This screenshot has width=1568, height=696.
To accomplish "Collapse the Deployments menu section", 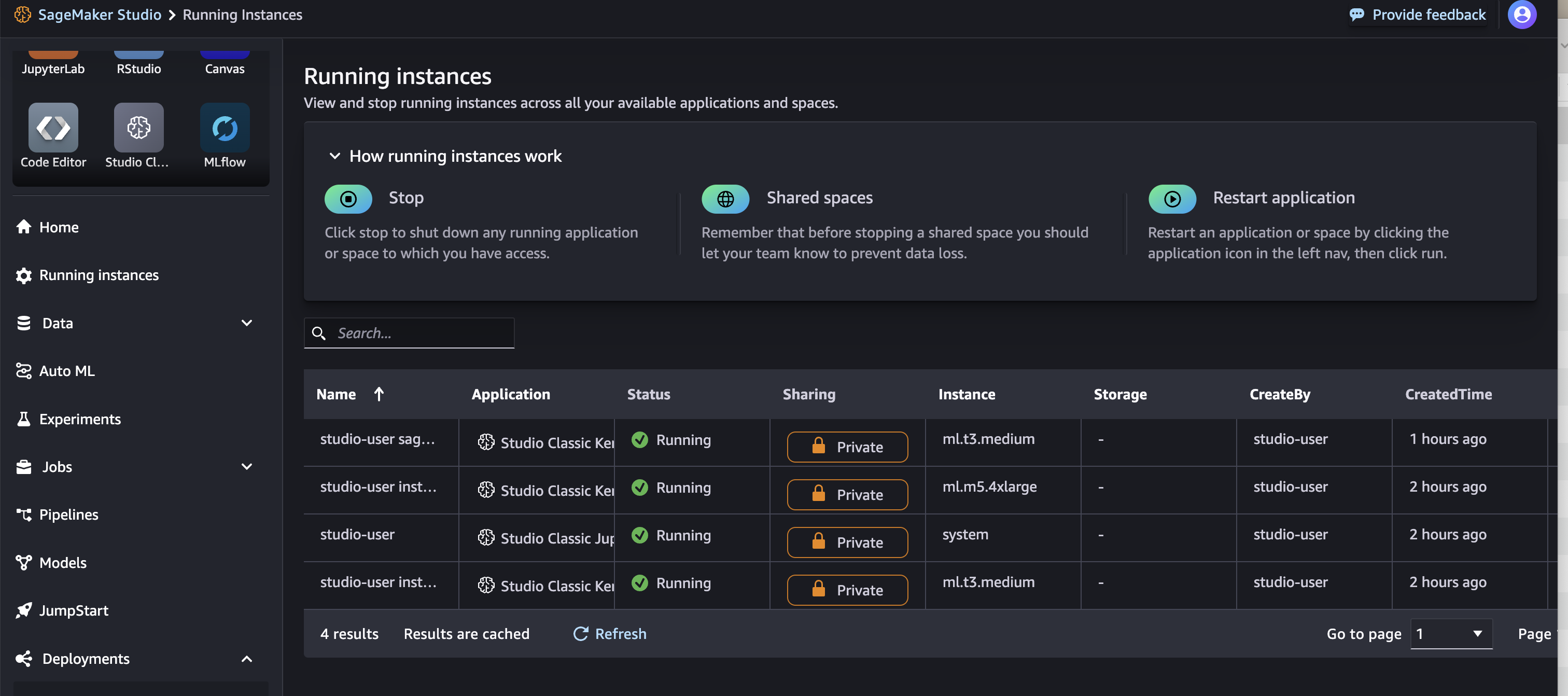I will 246,658.
